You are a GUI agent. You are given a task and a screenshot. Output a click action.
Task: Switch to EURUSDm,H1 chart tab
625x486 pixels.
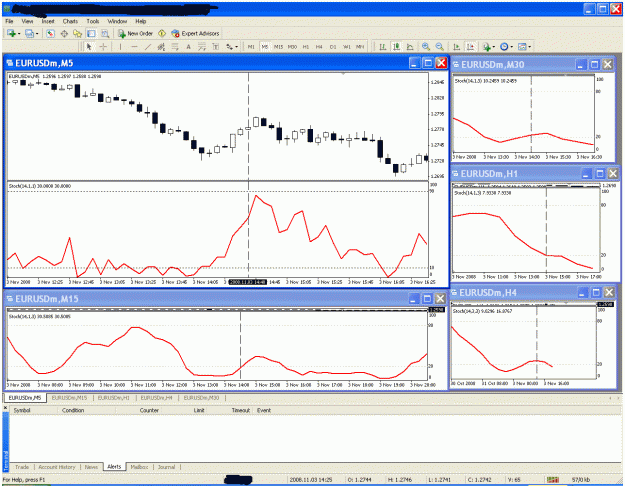(x=114, y=398)
